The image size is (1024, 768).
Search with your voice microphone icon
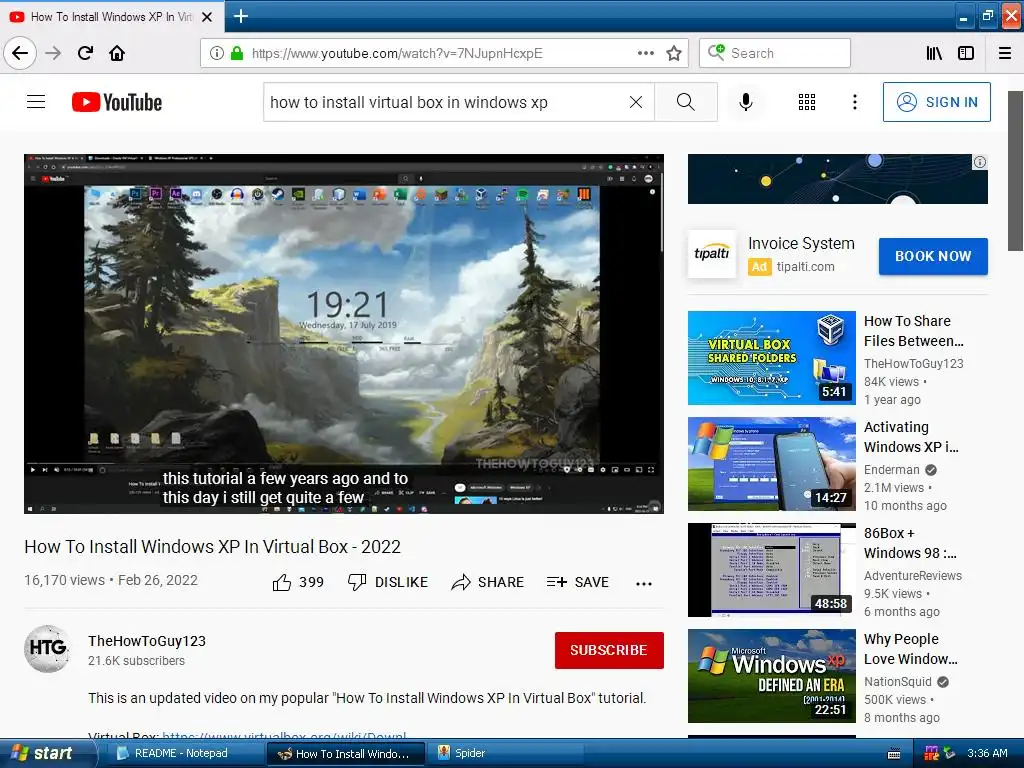[x=746, y=102]
